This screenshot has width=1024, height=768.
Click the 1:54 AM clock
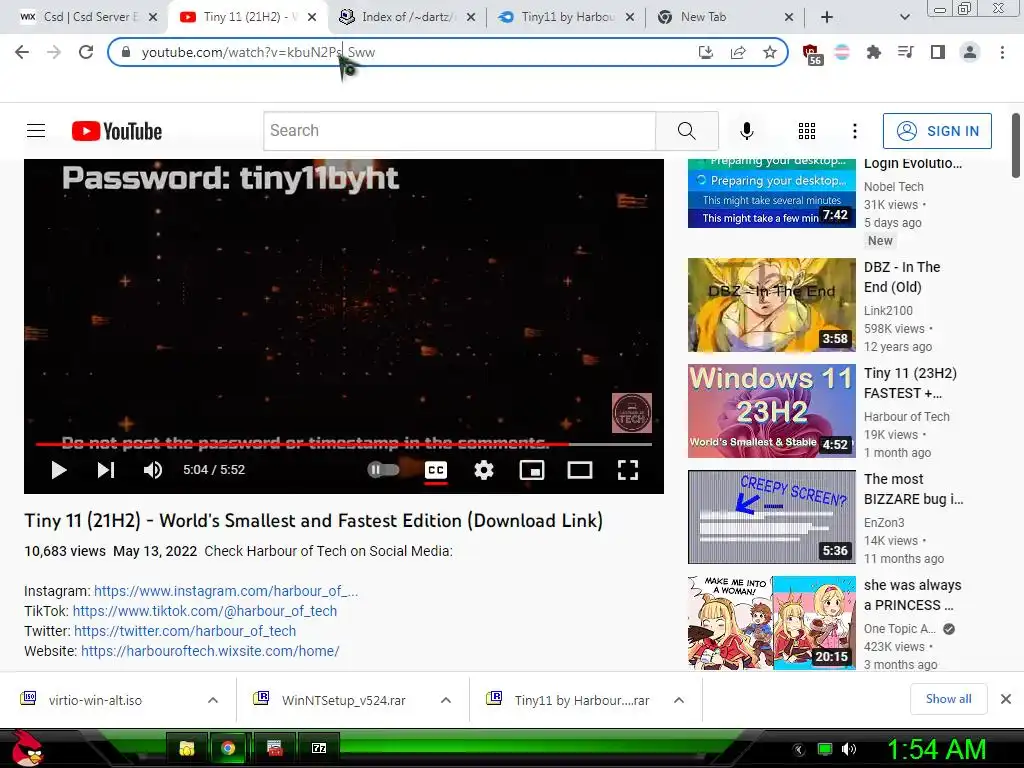936,749
